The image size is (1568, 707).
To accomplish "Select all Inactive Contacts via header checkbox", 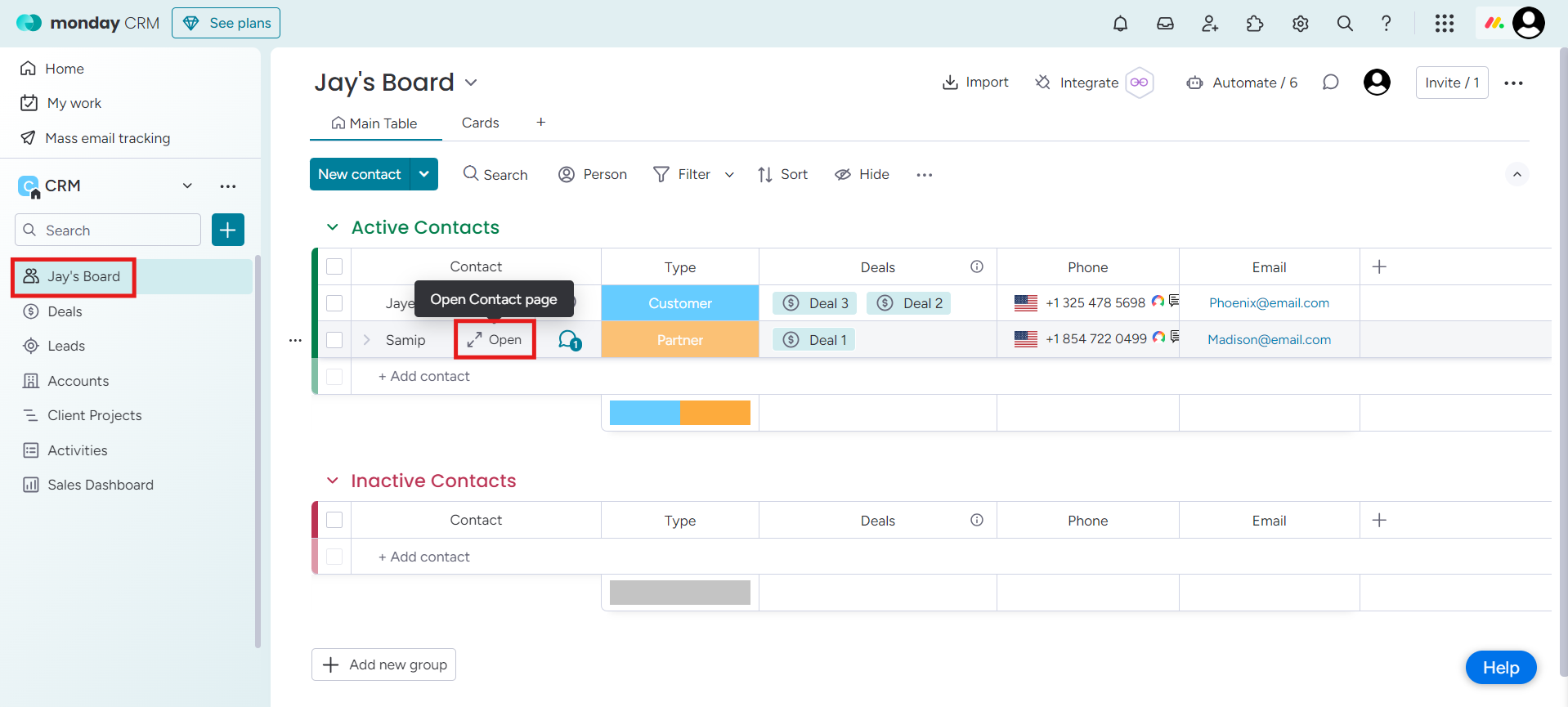I will (334, 520).
